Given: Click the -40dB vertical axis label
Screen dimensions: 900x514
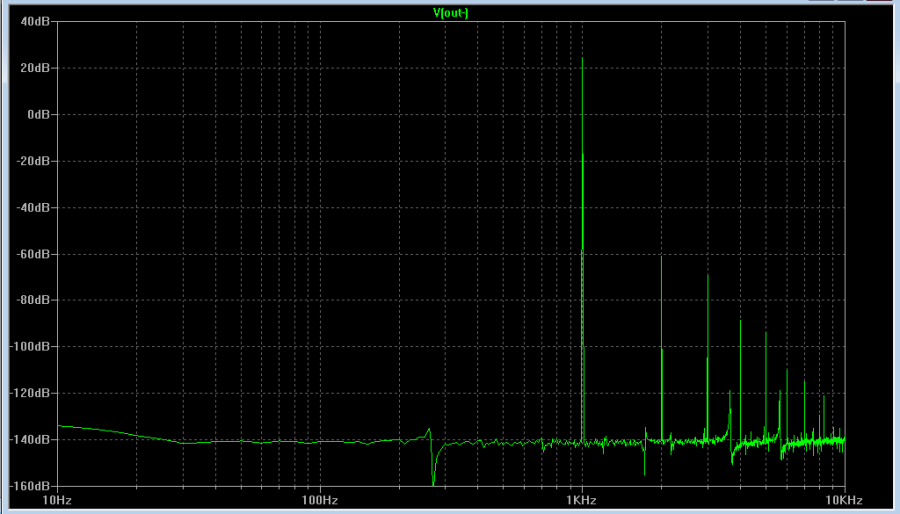Looking at the screenshot, I should [x=33, y=207].
